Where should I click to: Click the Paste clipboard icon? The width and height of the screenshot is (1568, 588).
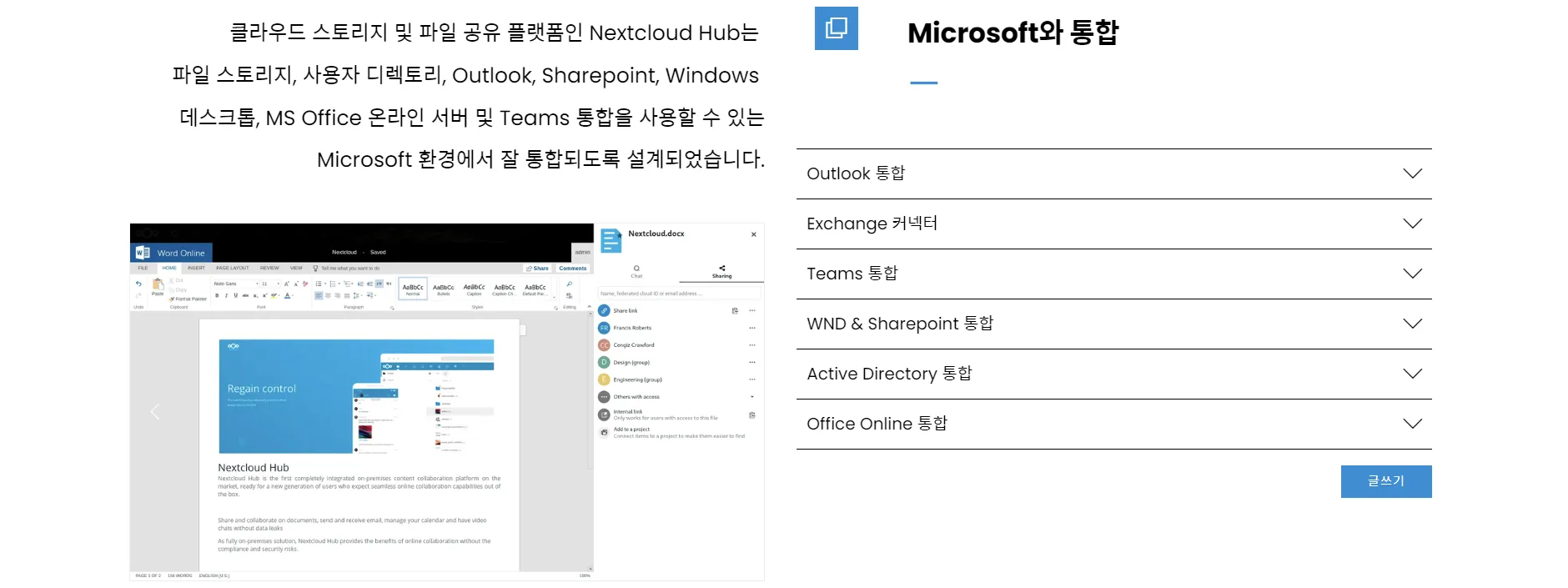tap(158, 284)
